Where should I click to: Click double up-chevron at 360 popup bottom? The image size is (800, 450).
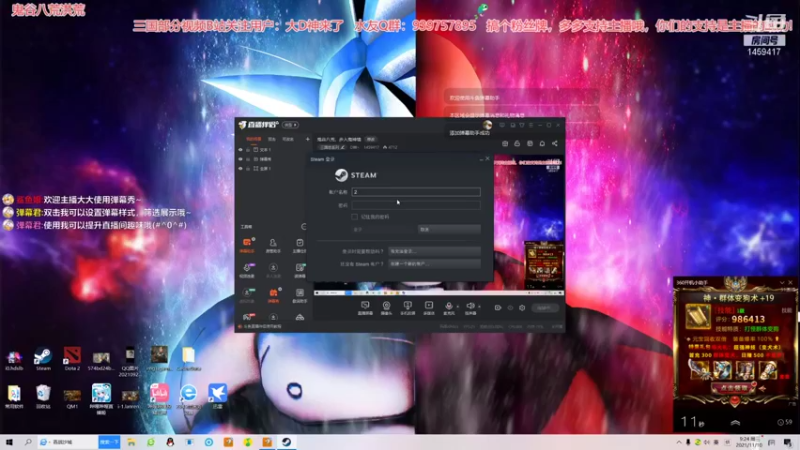[x=735, y=422]
